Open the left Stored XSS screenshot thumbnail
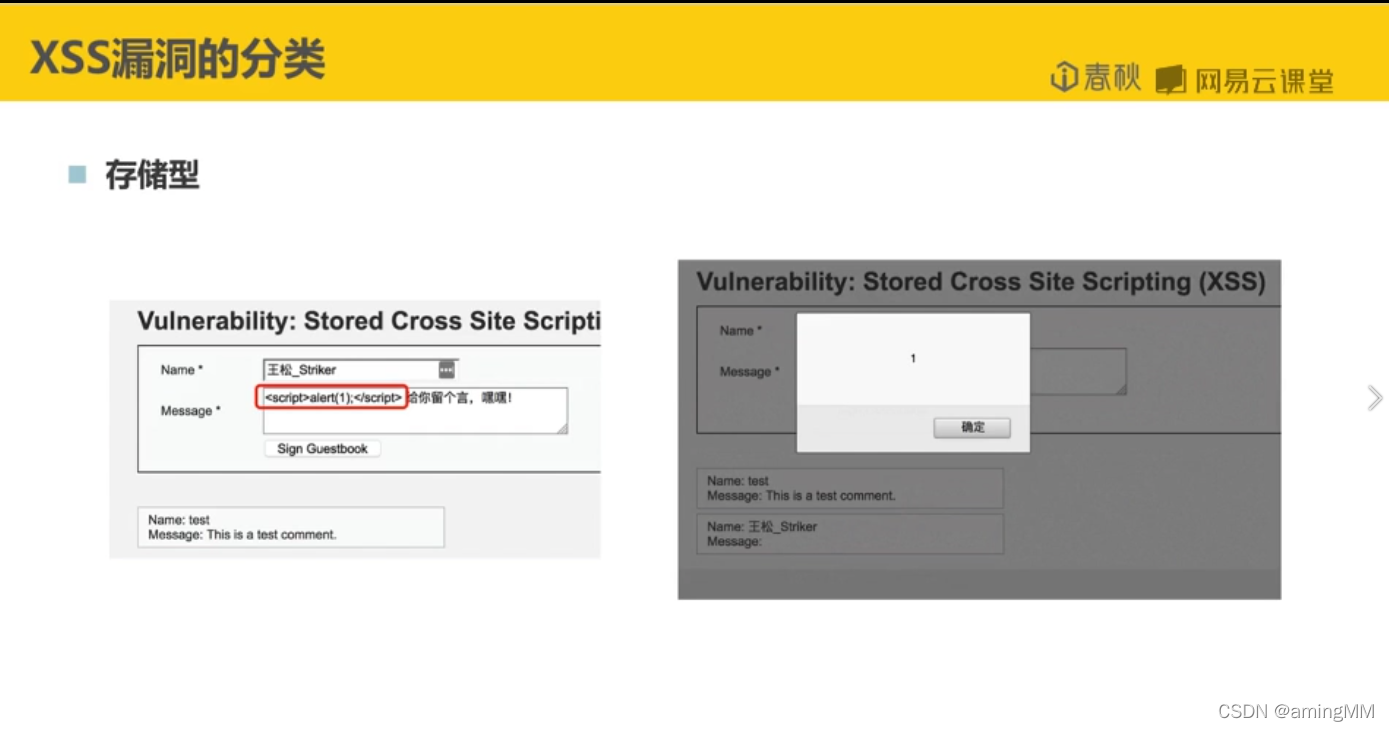 (355, 429)
